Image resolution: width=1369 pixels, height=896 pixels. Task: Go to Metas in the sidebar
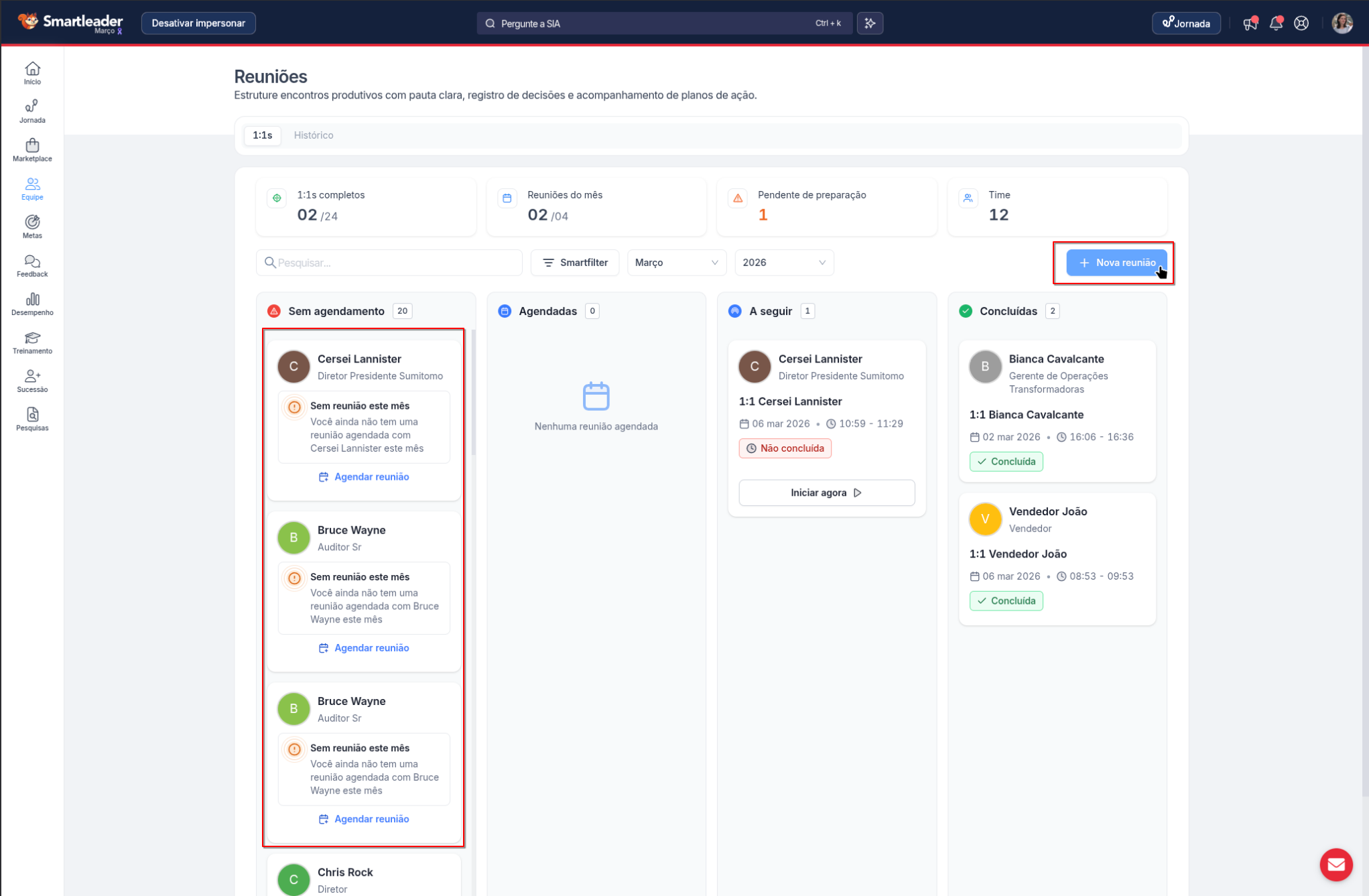coord(32,227)
